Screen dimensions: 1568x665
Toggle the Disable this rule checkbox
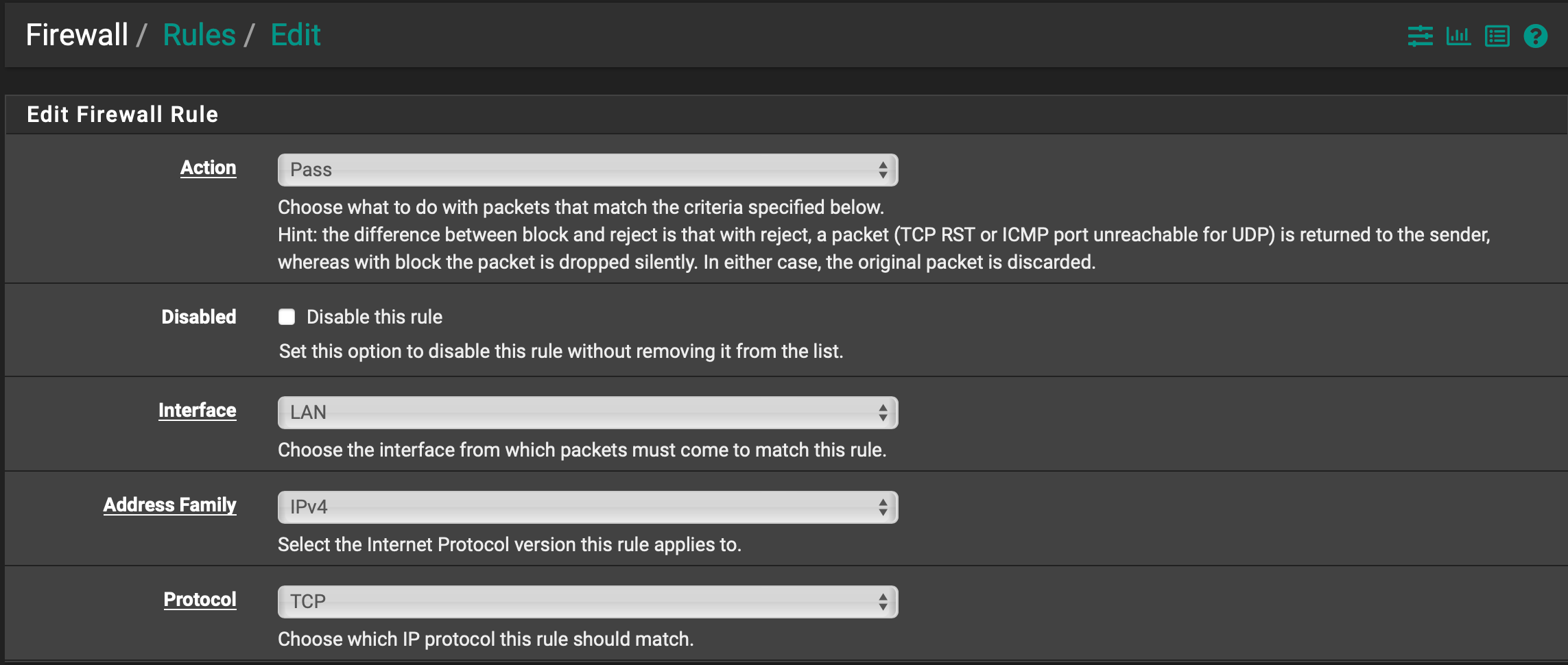click(287, 317)
